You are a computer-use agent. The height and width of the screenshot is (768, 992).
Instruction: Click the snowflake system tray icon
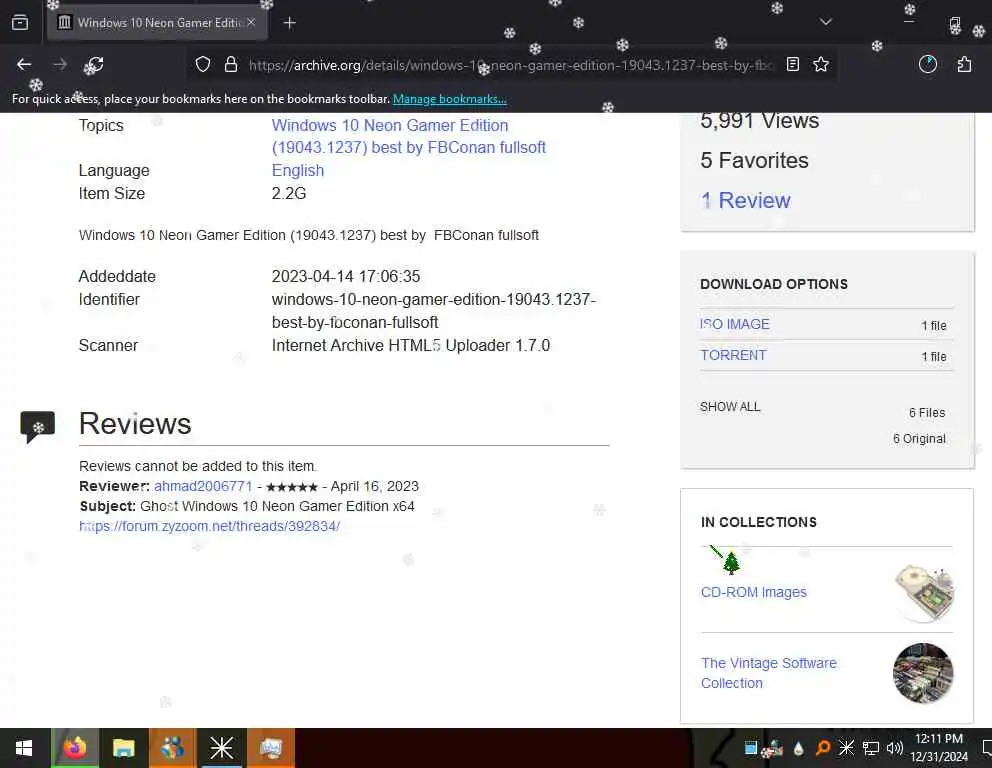[846, 748]
